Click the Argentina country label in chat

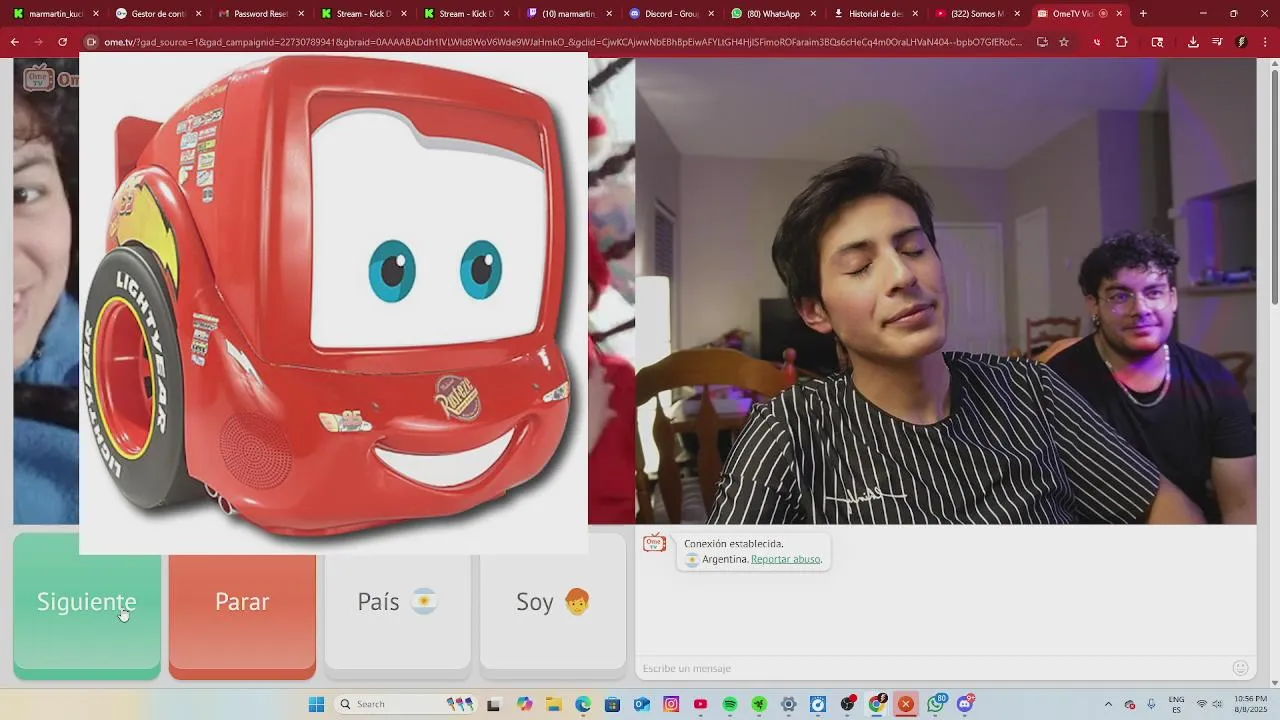click(725, 559)
